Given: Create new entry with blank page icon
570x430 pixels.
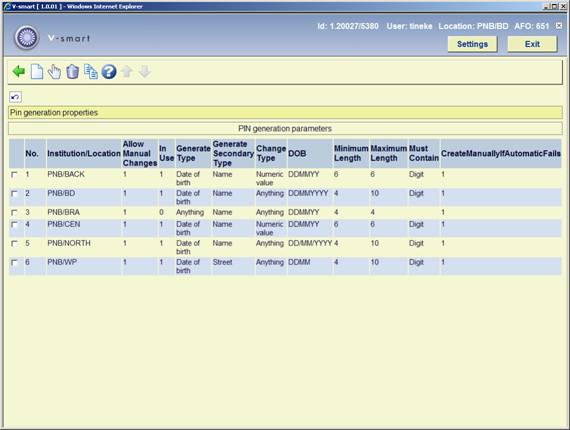Looking at the screenshot, I should [37, 72].
